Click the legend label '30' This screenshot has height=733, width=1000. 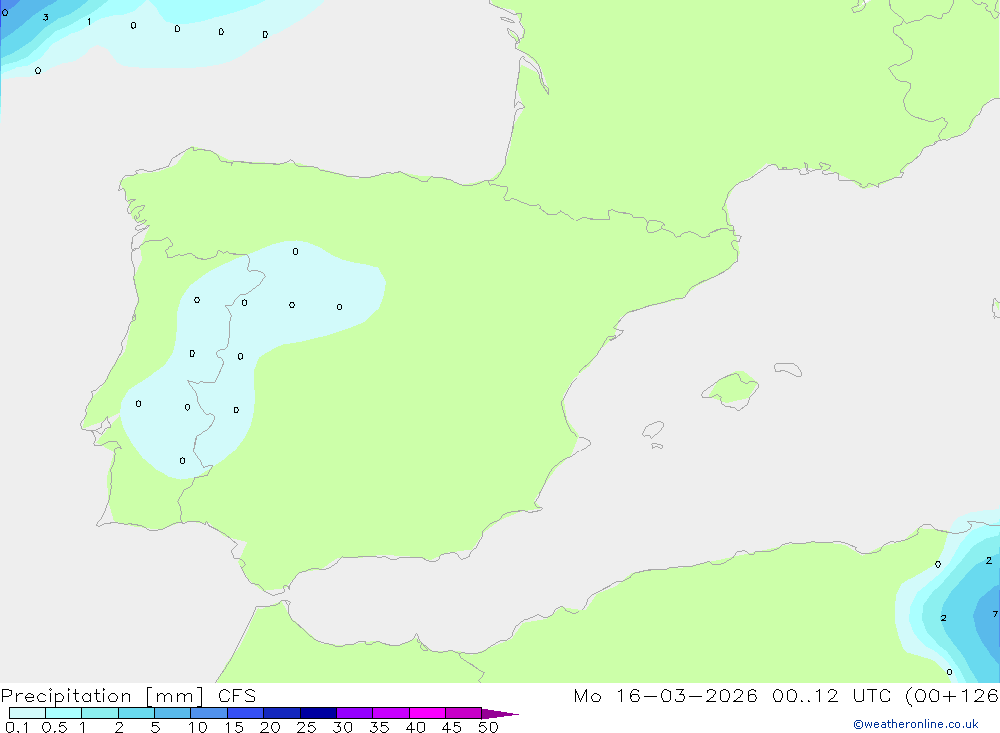click(x=342, y=727)
